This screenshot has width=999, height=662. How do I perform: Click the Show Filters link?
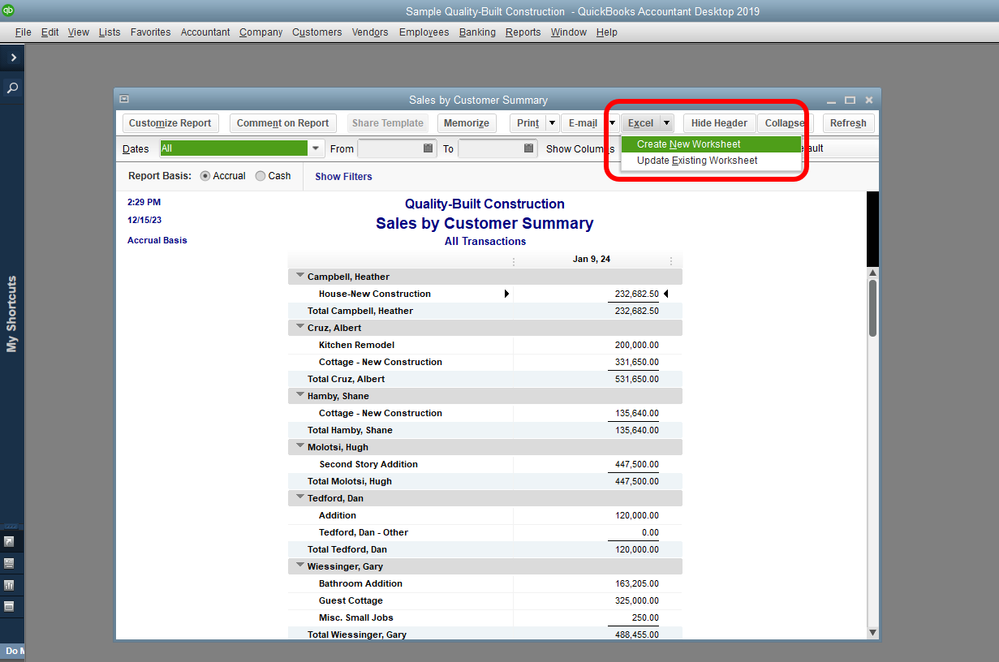click(x=343, y=176)
